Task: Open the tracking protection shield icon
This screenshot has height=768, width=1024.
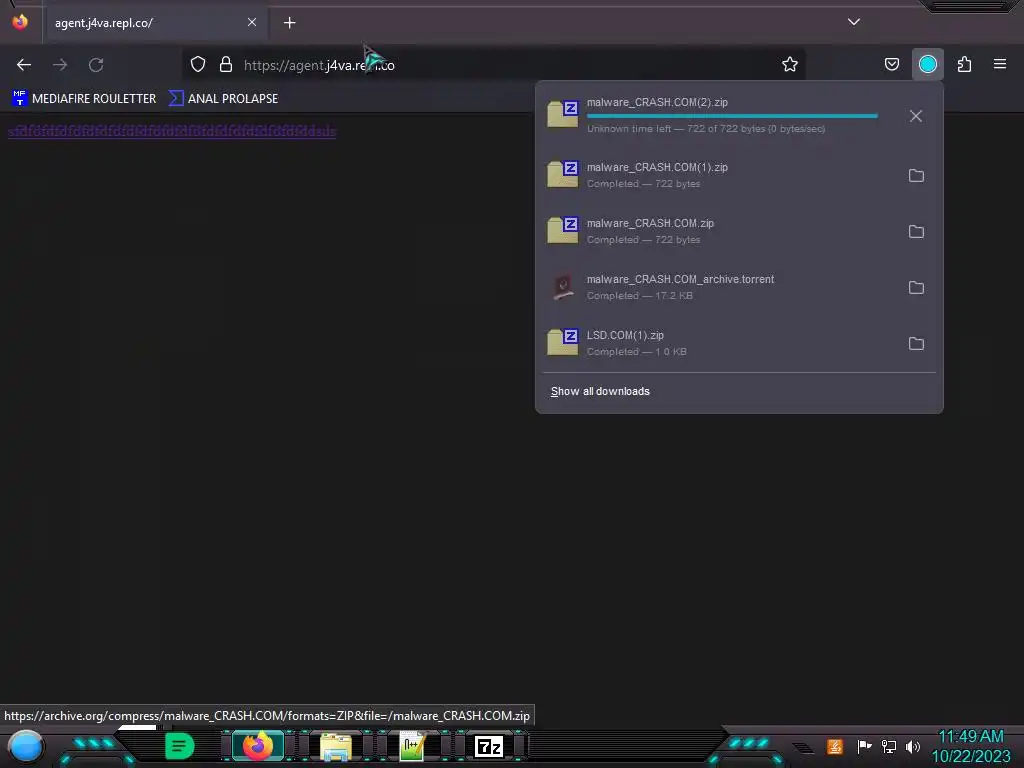Action: point(198,64)
